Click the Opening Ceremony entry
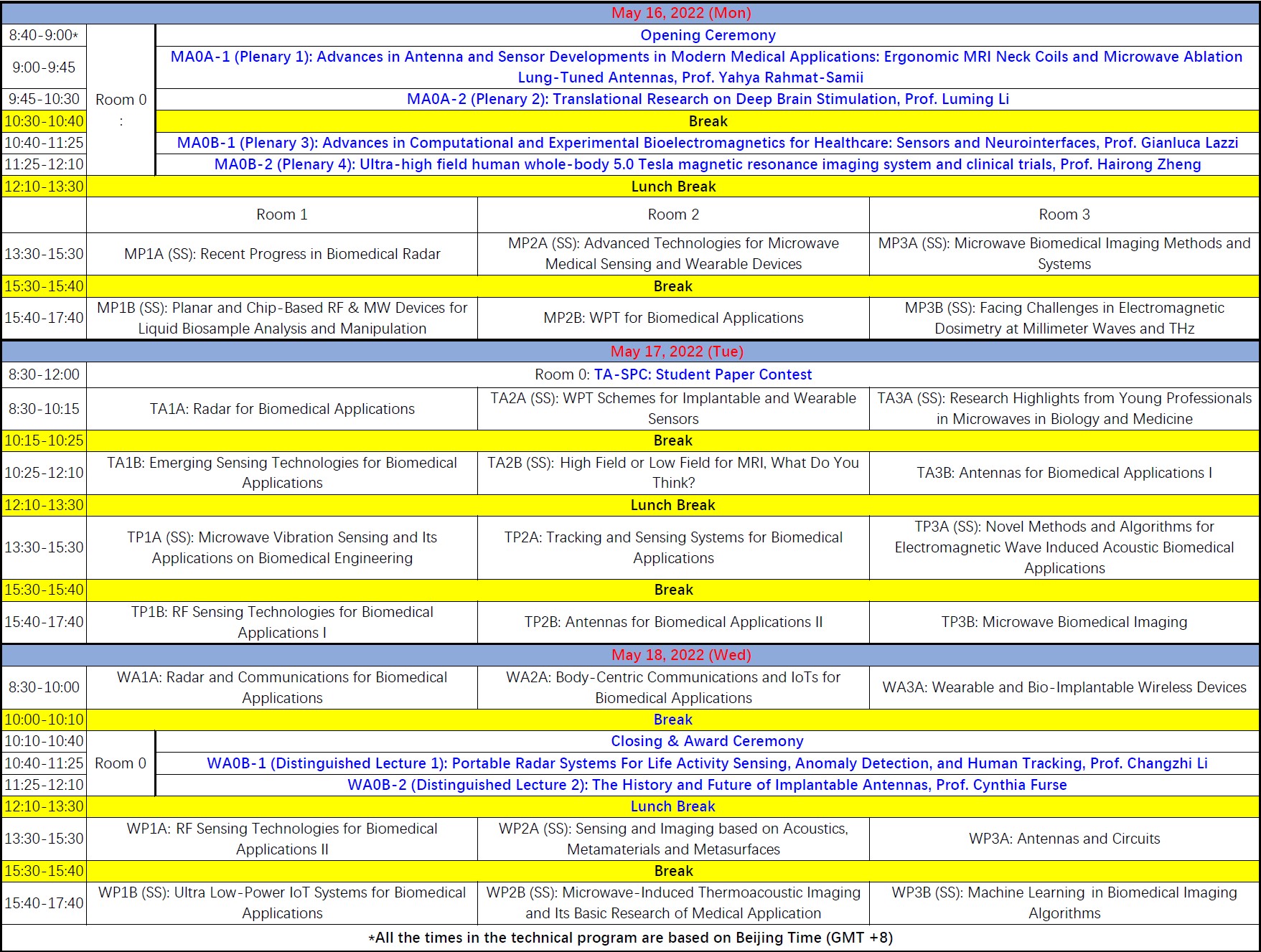This screenshot has height=952, width=1261. (x=708, y=35)
